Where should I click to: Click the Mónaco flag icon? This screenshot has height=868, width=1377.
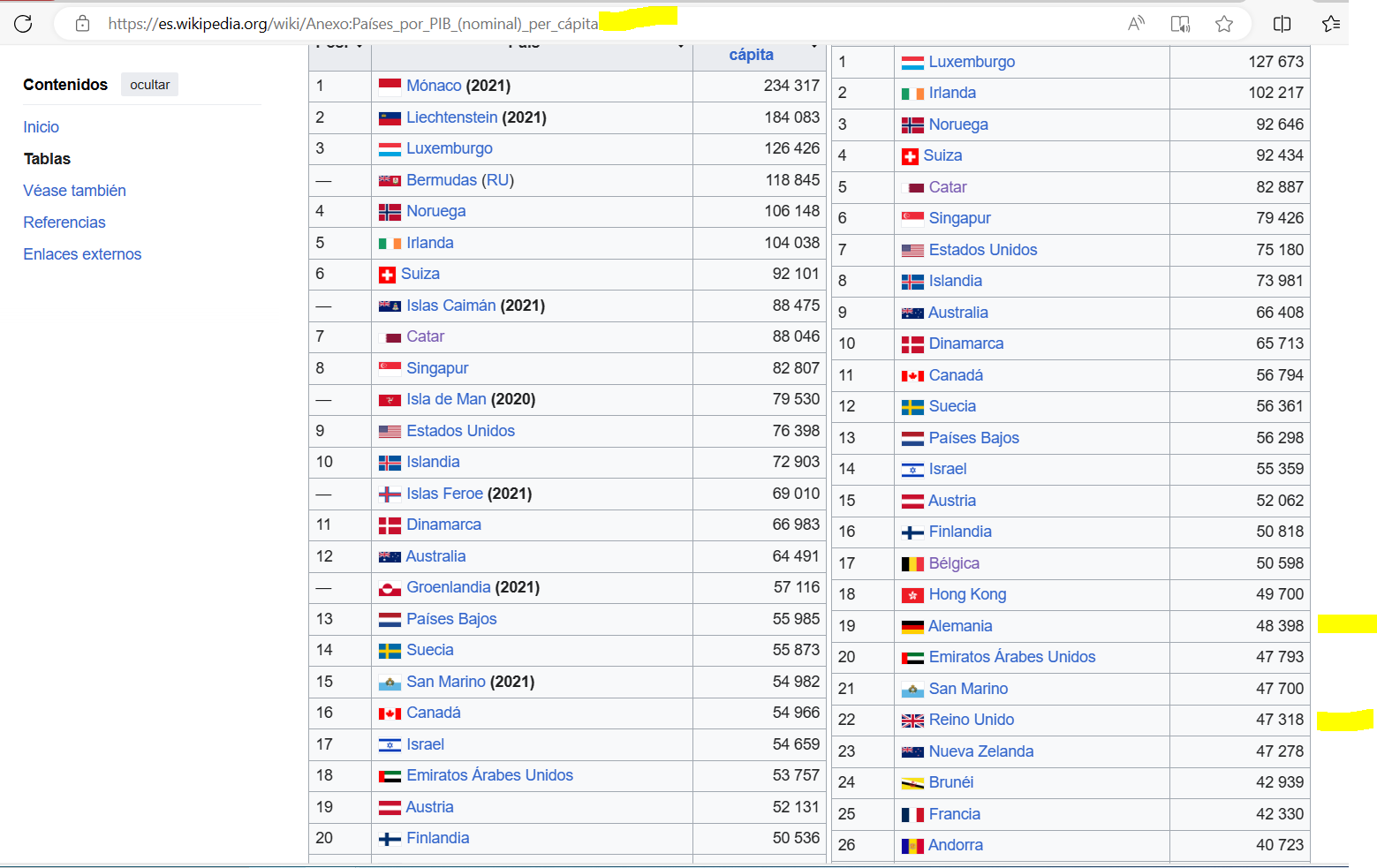[390, 86]
